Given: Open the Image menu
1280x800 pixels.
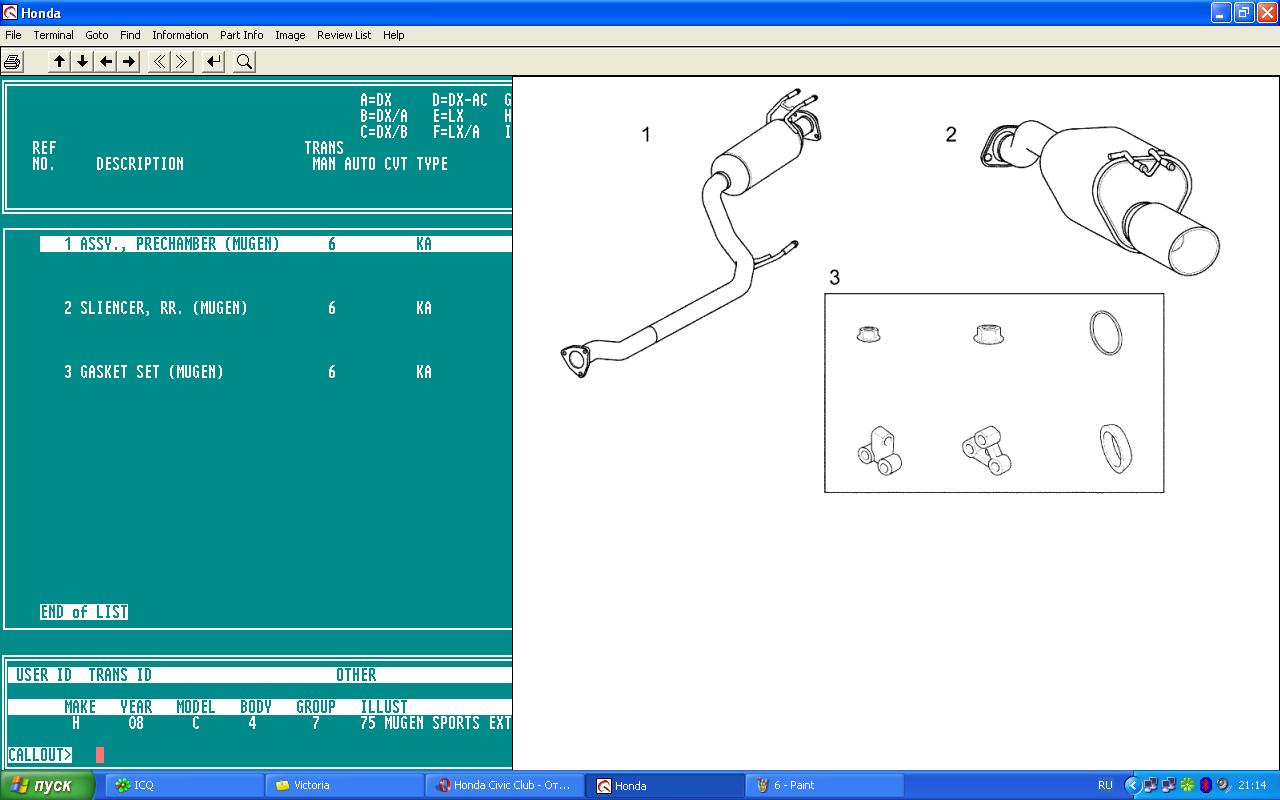Looking at the screenshot, I should (x=290, y=35).
